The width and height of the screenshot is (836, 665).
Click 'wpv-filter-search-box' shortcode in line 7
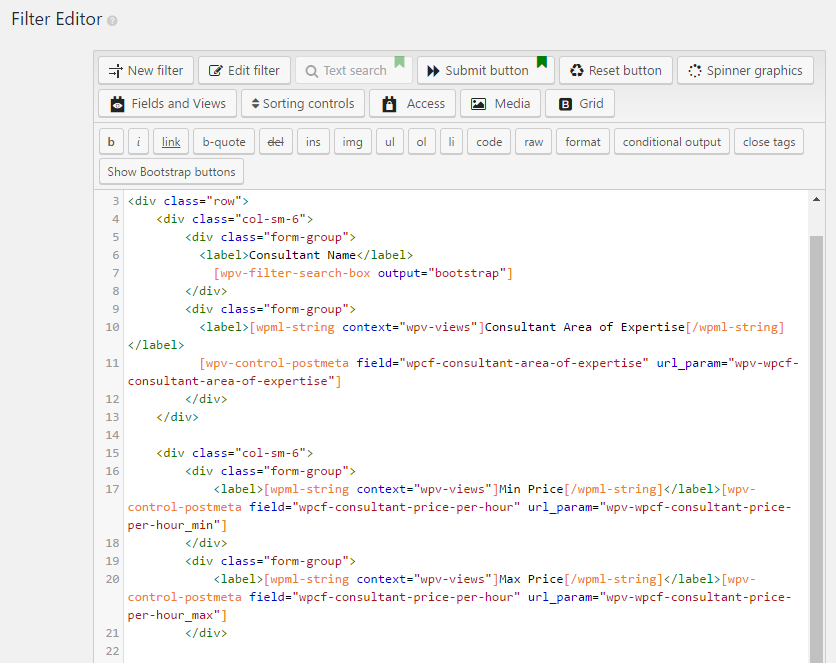295,273
